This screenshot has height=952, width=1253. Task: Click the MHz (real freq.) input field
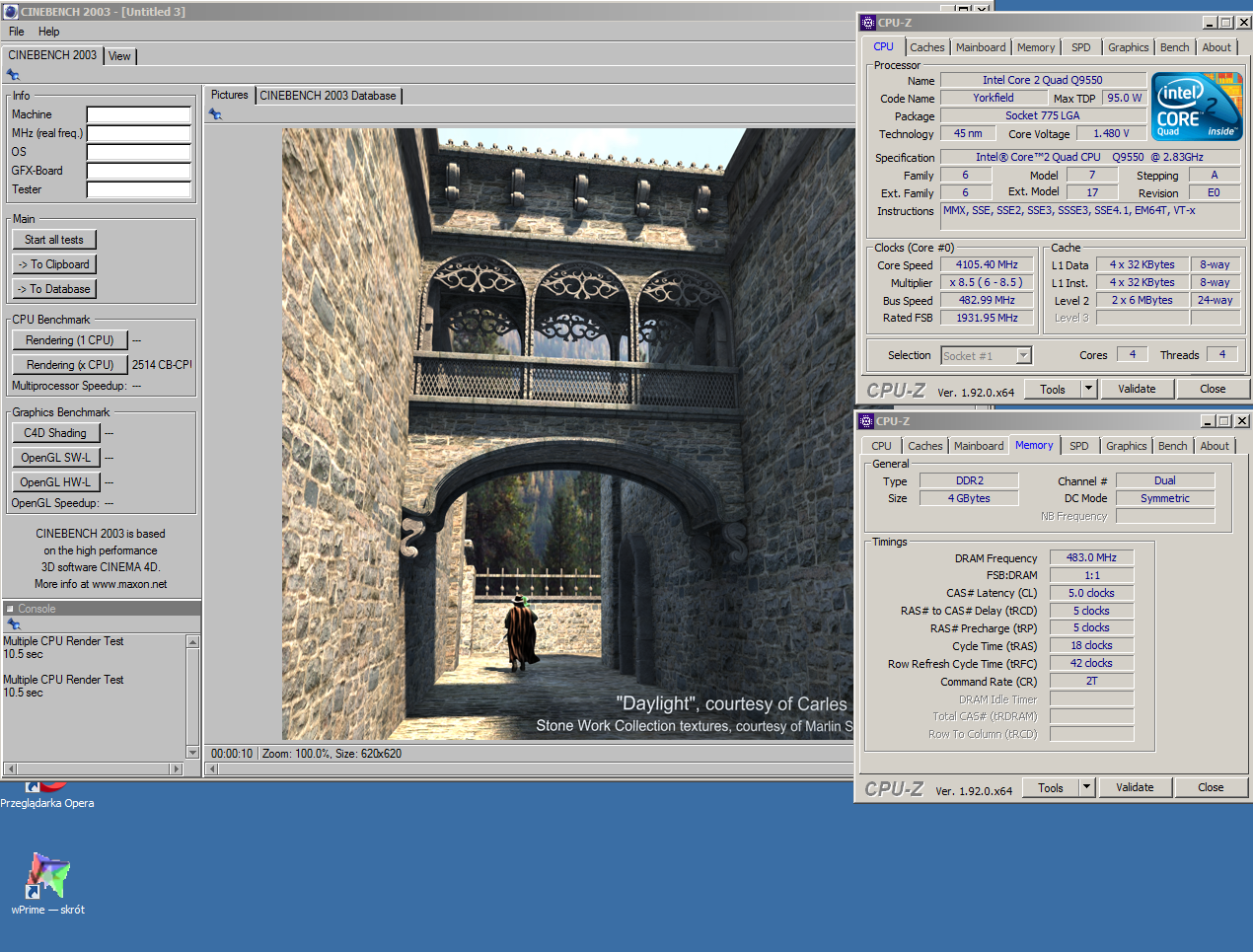139,133
